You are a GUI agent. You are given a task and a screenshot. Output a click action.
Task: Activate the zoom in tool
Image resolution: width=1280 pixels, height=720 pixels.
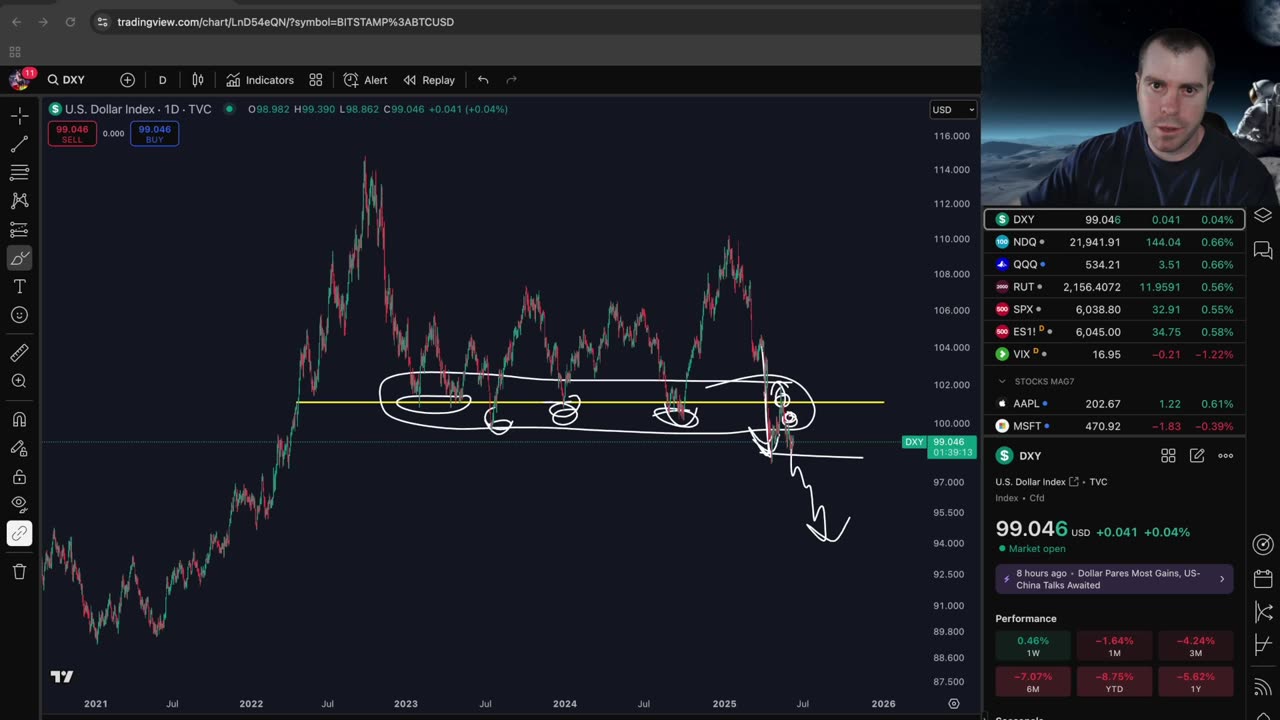click(x=19, y=381)
